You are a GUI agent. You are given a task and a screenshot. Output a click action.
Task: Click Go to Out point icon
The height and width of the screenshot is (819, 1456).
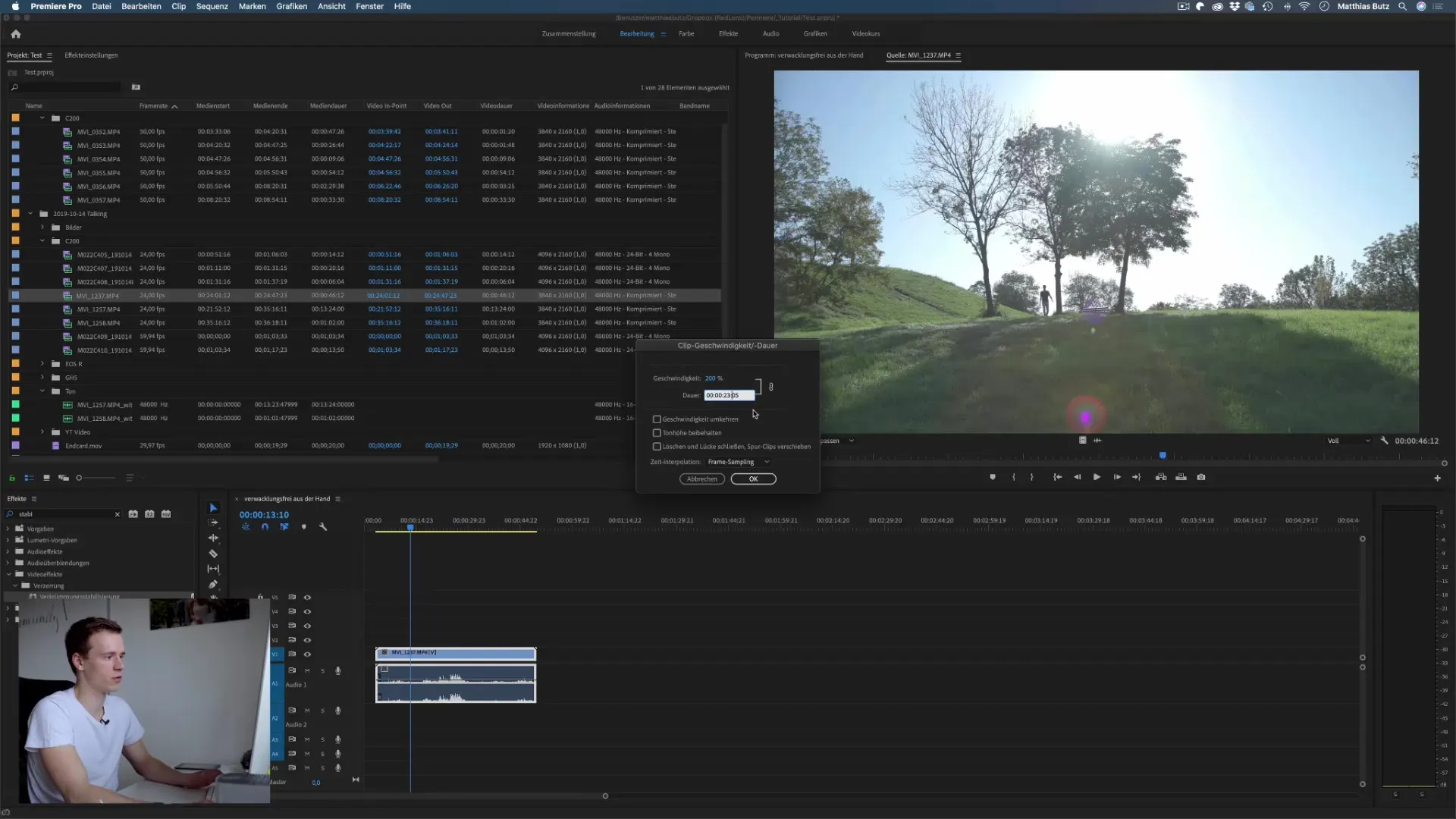[x=1136, y=477]
